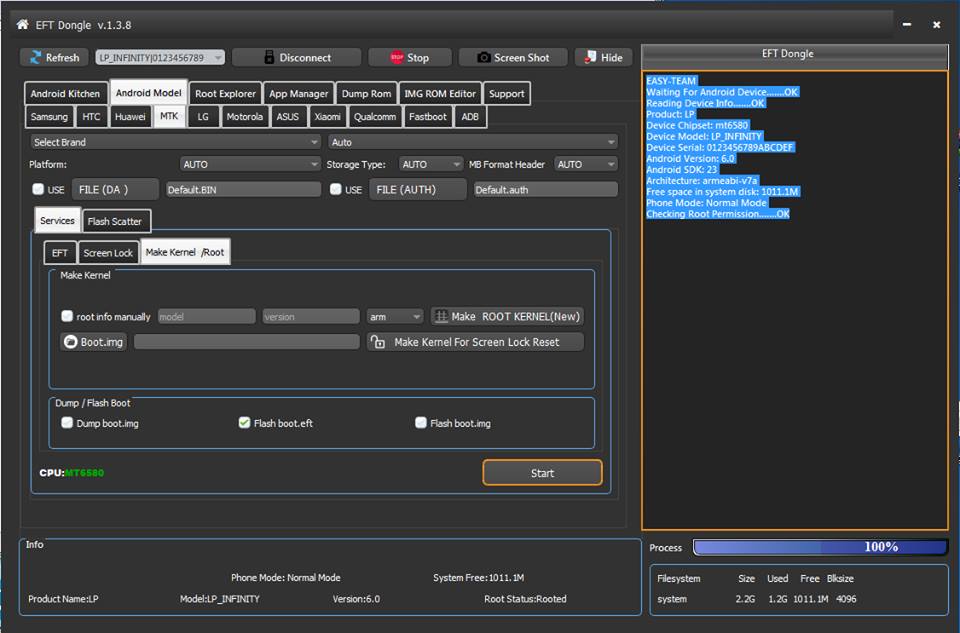Uncheck the Flash boot.eft option
The width and height of the screenshot is (960, 633).
point(244,422)
